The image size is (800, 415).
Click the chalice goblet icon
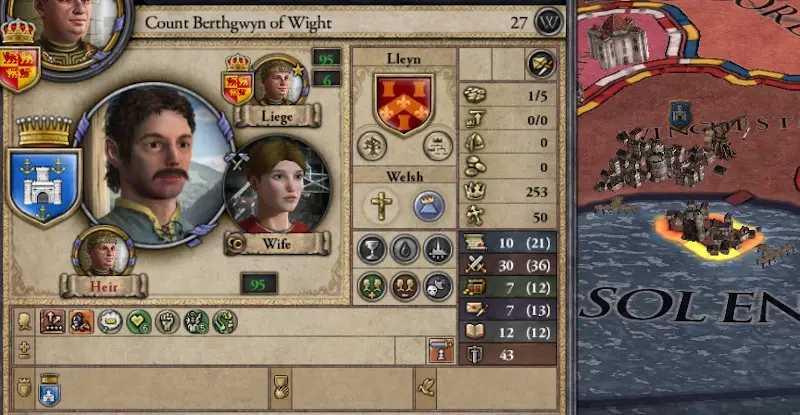371,249
